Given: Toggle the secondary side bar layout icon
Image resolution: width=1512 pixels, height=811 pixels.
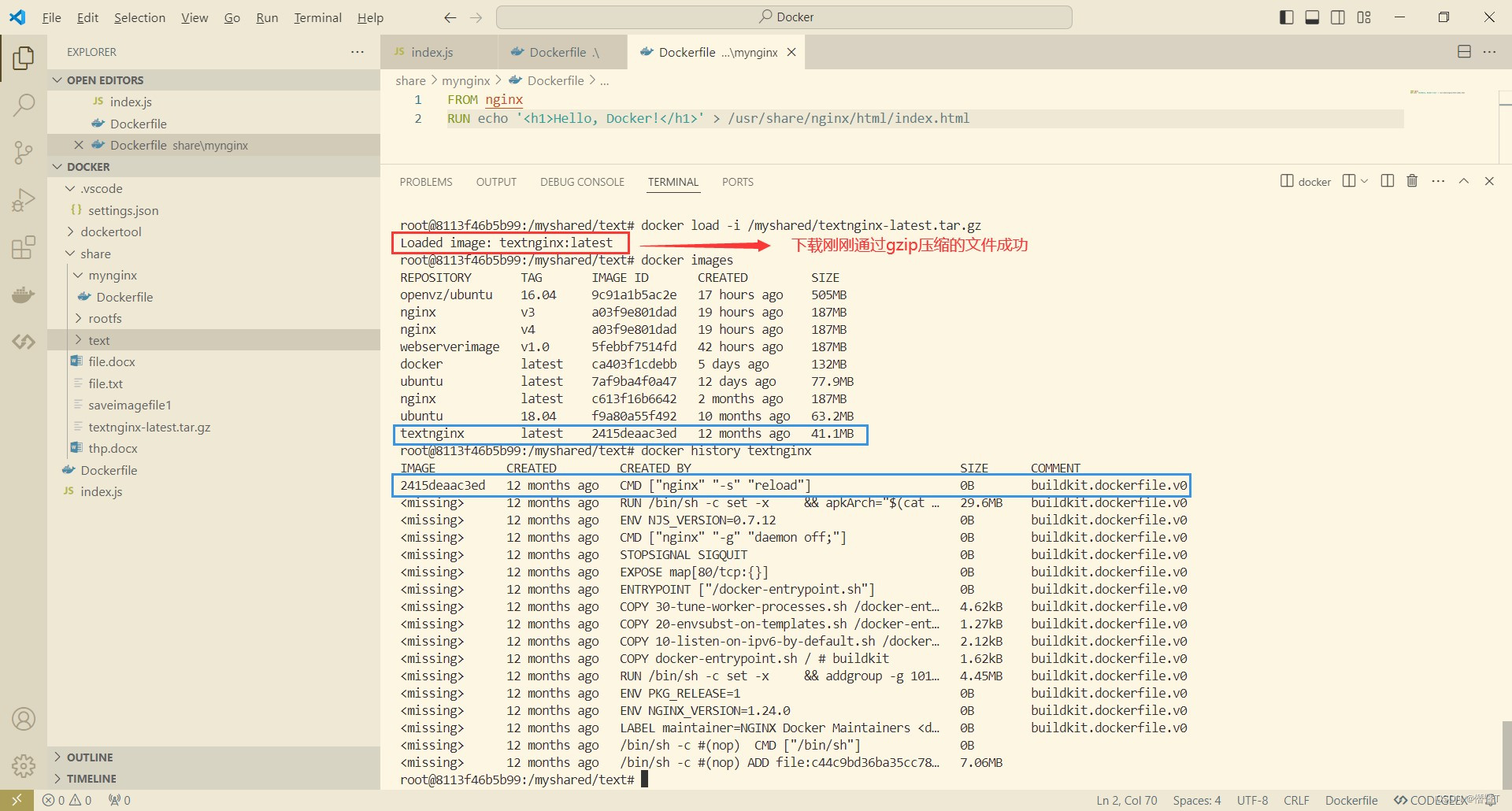Looking at the screenshot, I should click(x=1338, y=17).
